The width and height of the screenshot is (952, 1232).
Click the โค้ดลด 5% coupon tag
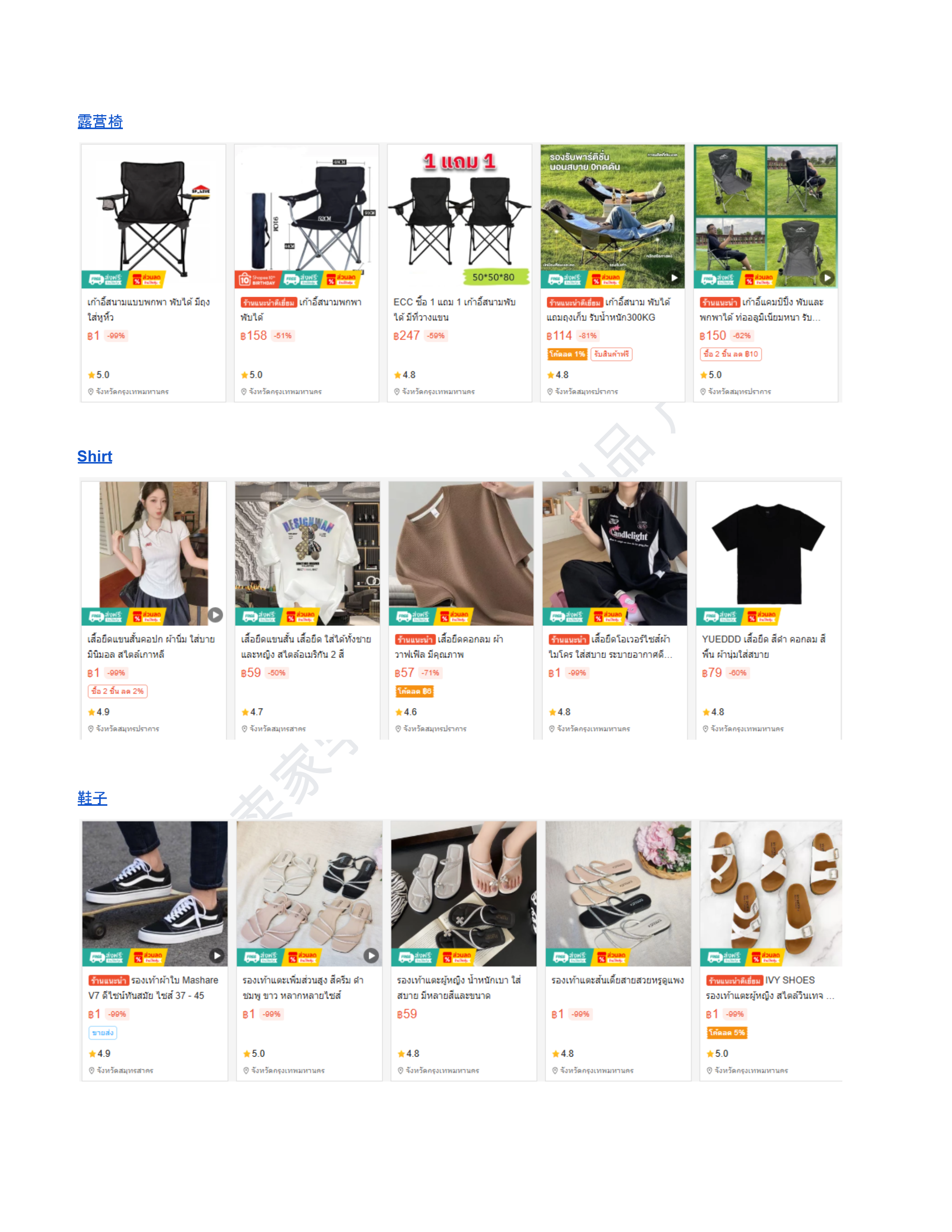(x=727, y=1033)
